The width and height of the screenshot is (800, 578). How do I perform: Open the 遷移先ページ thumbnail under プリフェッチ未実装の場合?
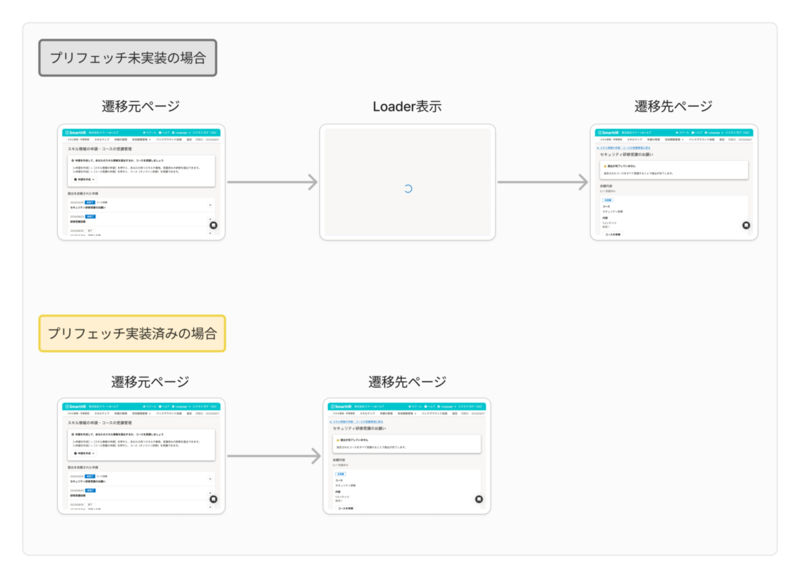(x=674, y=182)
